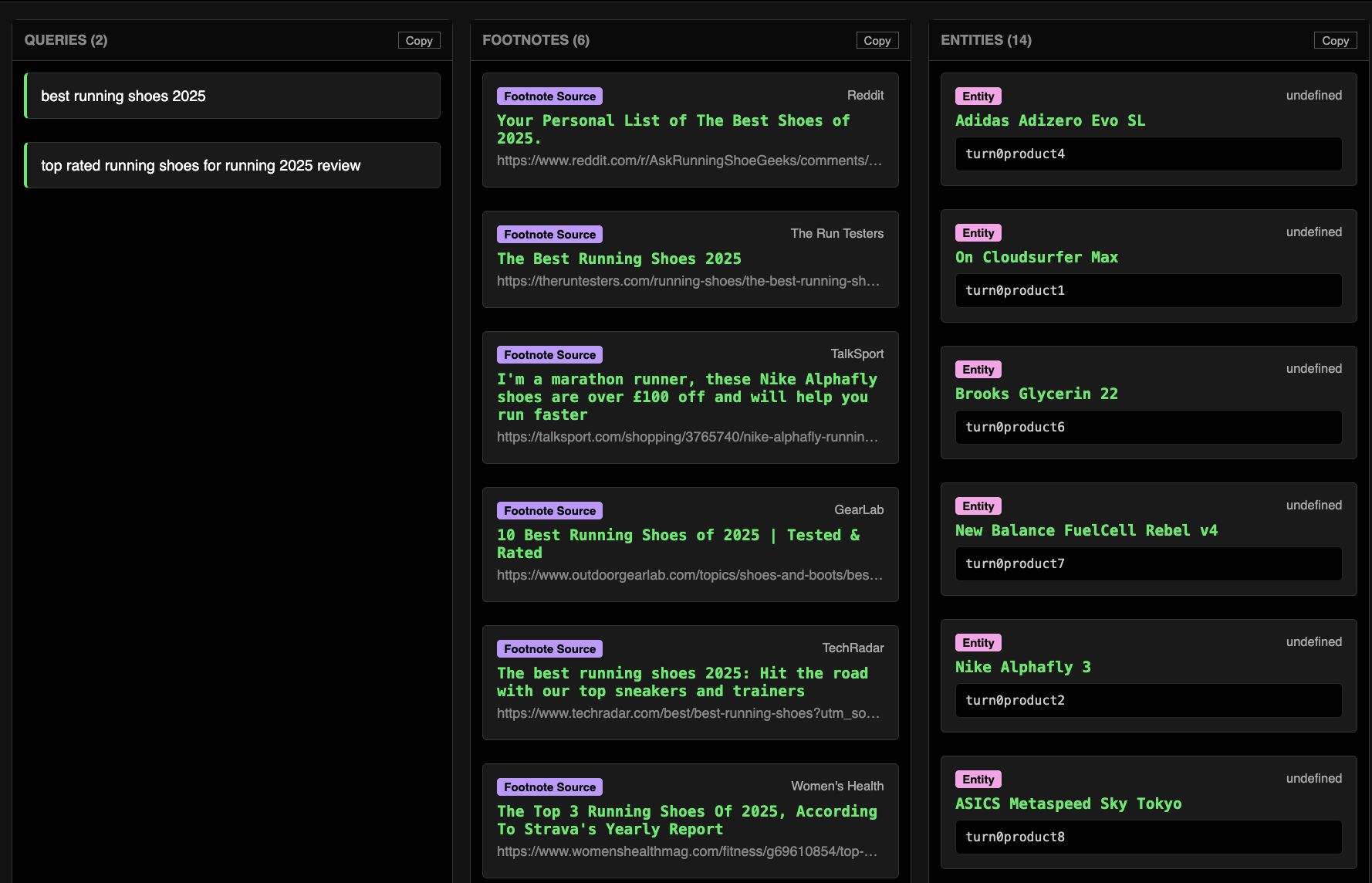Open the reddit.com AskRunningShoeGeeks URL
The width and height of the screenshot is (1372, 883).
click(x=689, y=161)
